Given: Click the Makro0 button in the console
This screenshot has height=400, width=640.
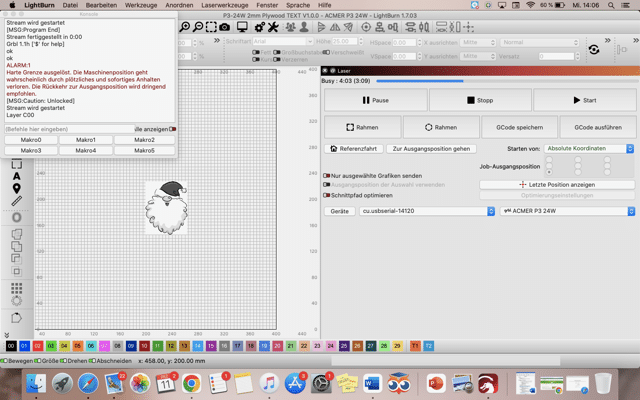Looking at the screenshot, I should 31,139.
